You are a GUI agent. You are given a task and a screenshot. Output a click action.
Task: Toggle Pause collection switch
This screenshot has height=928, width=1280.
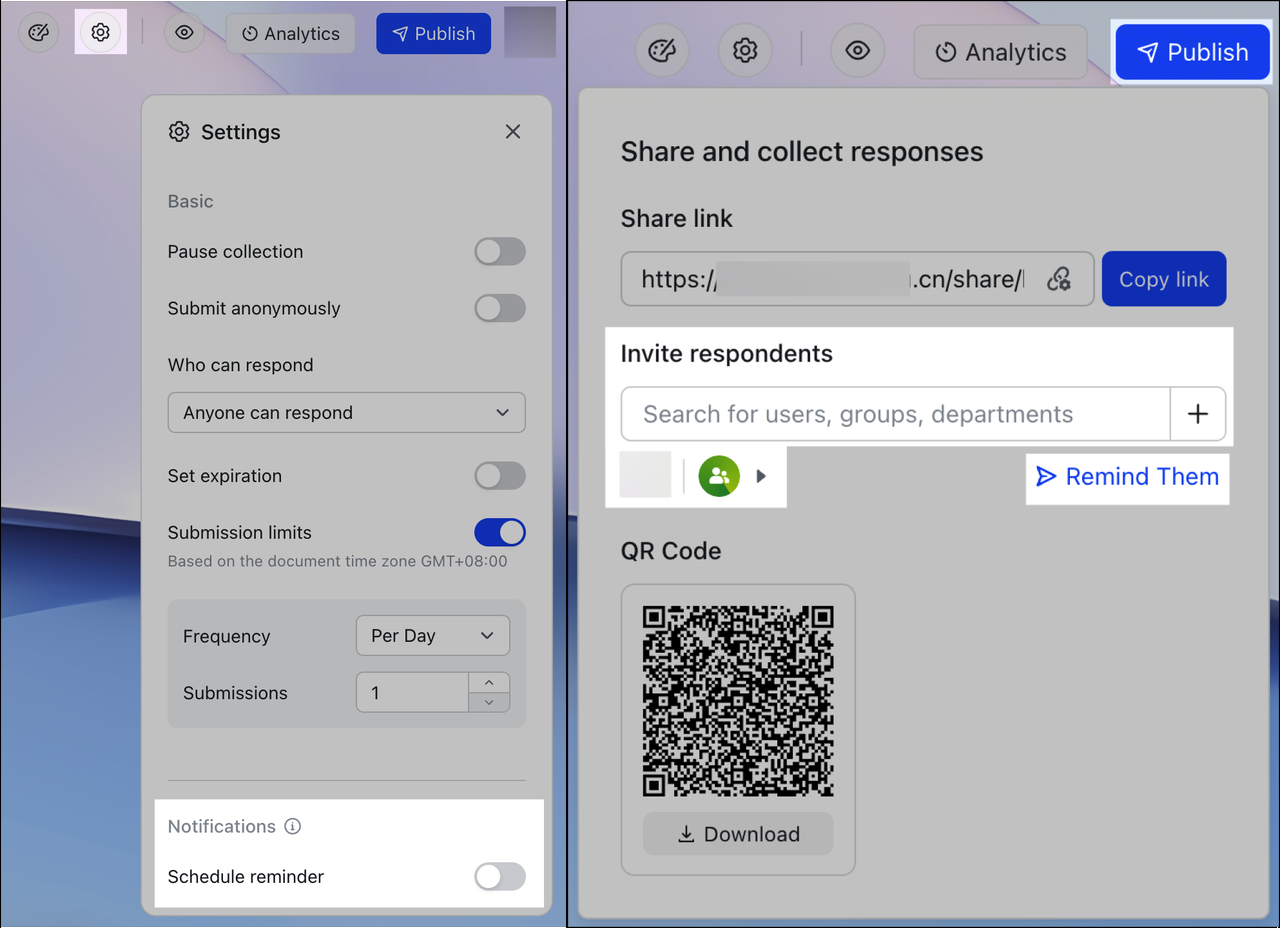(x=500, y=252)
